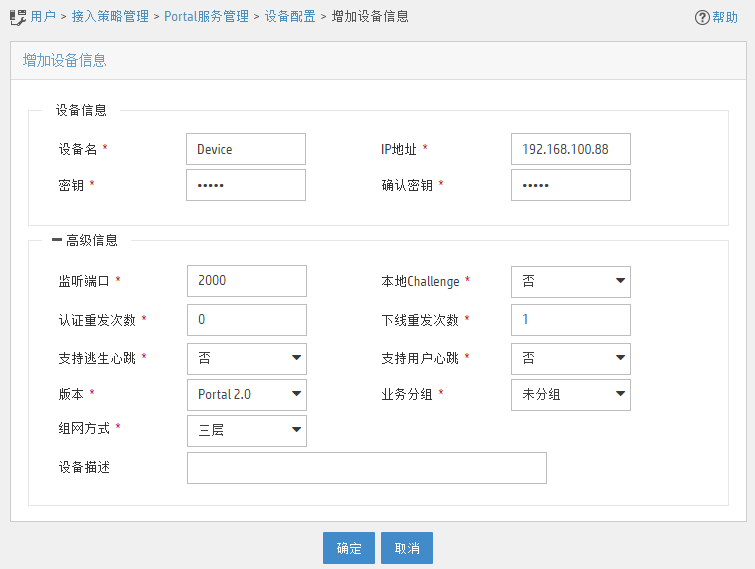Focus the 设备名 input field
The image size is (755, 569).
(246, 149)
